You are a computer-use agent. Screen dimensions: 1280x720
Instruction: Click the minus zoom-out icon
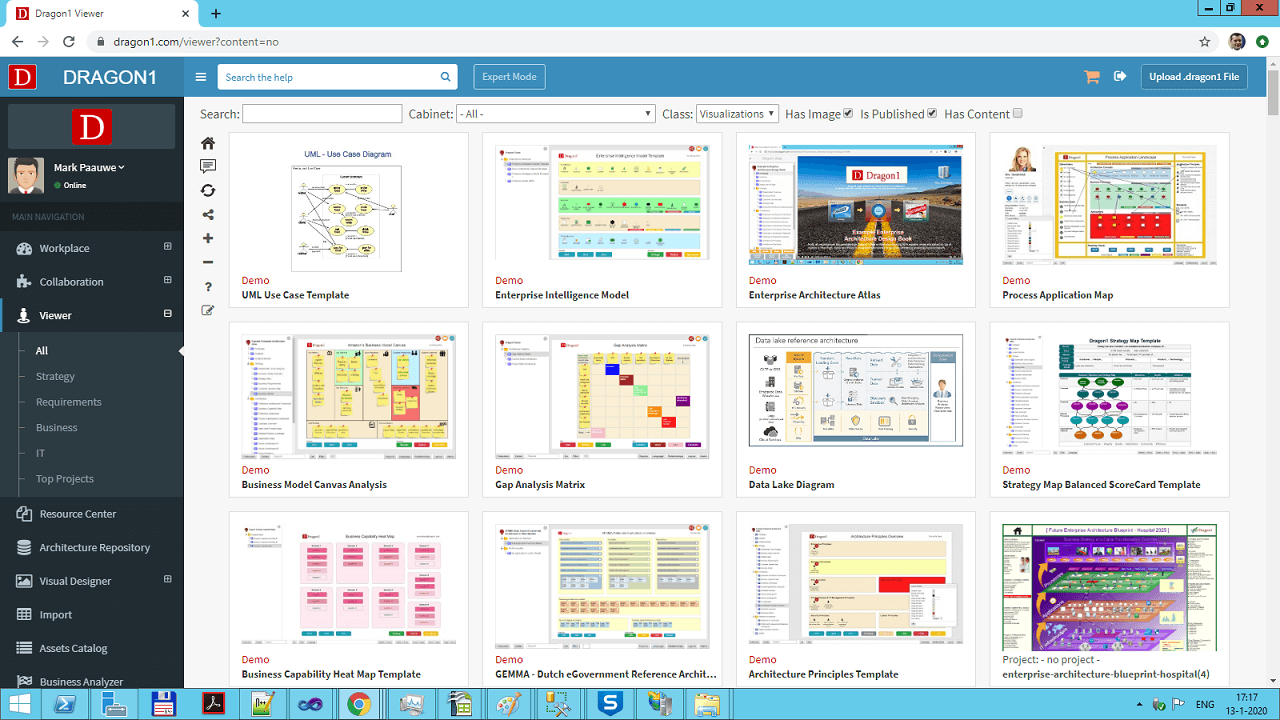[x=208, y=262]
